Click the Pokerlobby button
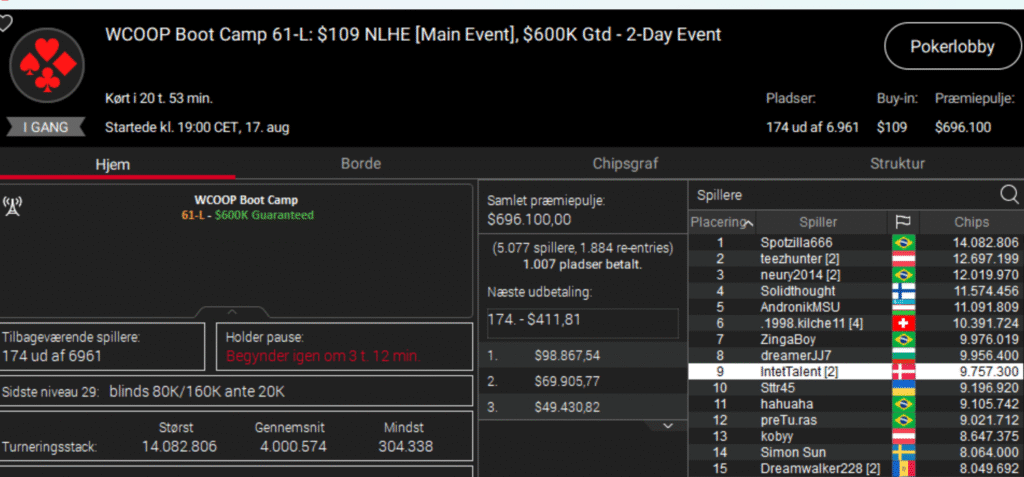 943,46
